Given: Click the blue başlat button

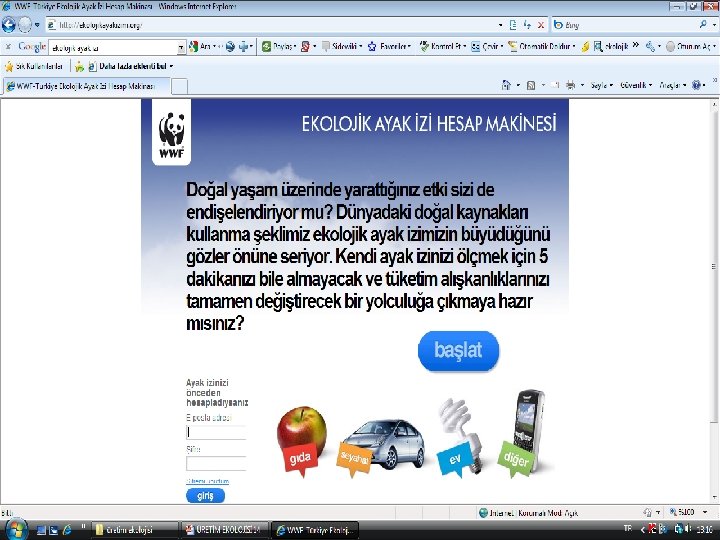Looking at the screenshot, I should pyautogui.click(x=458, y=350).
